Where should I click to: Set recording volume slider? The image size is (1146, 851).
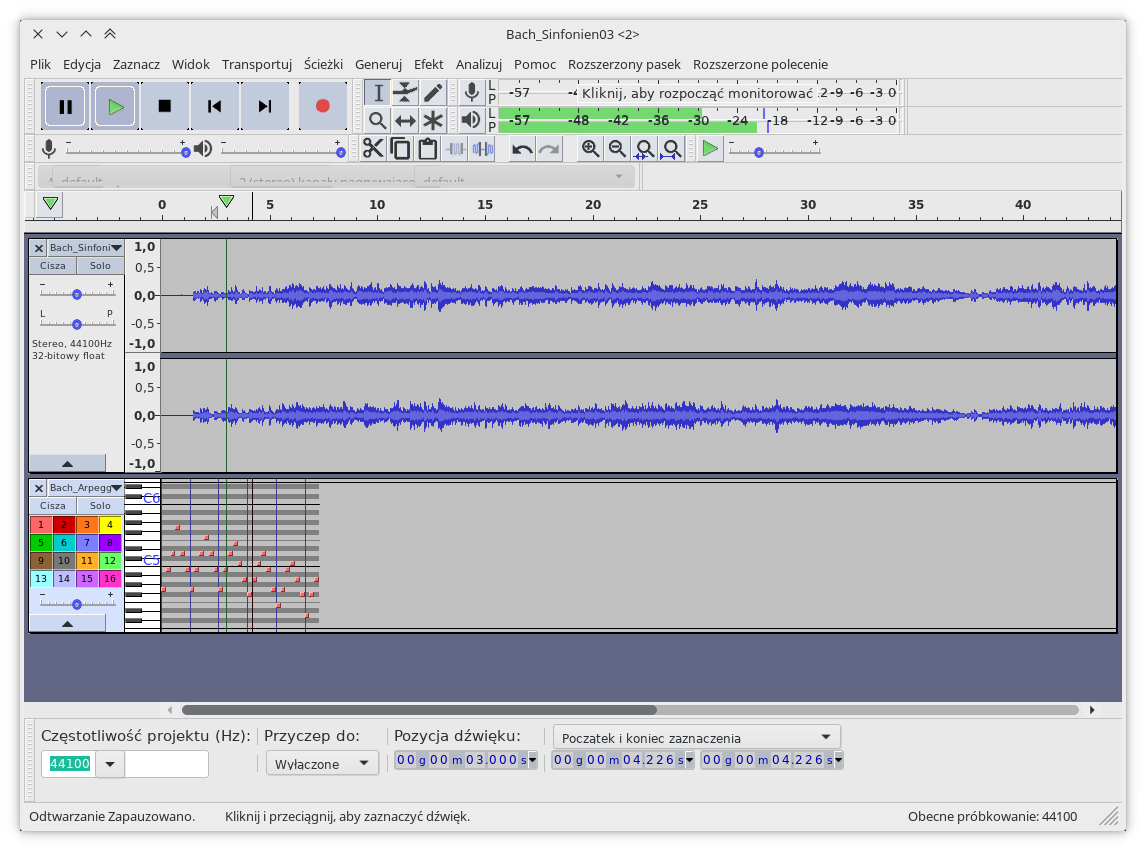(x=128, y=151)
